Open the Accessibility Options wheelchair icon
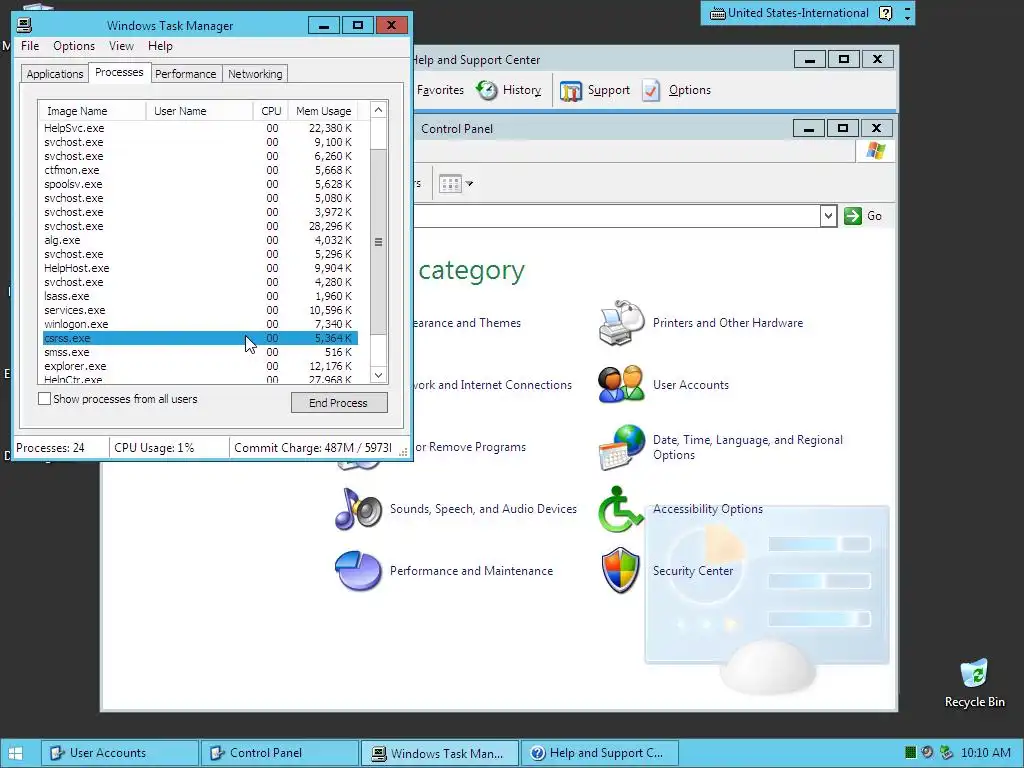This screenshot has width=1024, height=768. tap(620, 509)
